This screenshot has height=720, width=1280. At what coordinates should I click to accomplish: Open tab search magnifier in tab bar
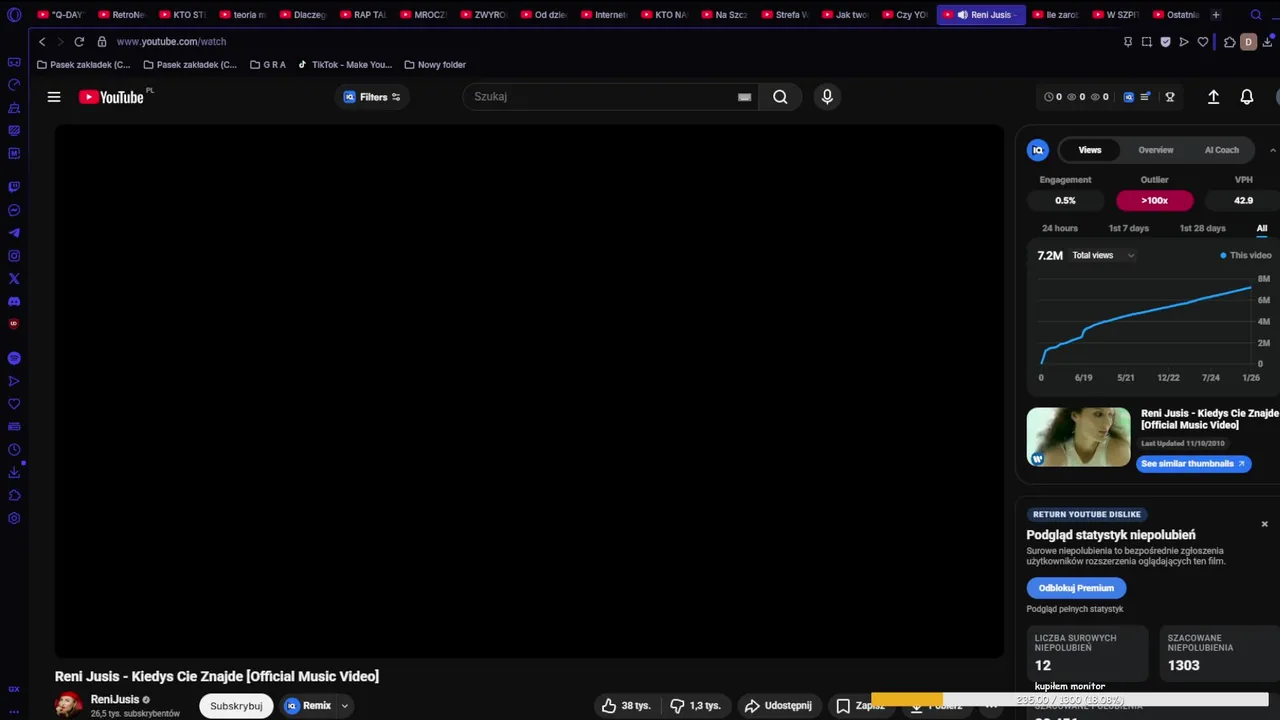tap(1256, 15)
